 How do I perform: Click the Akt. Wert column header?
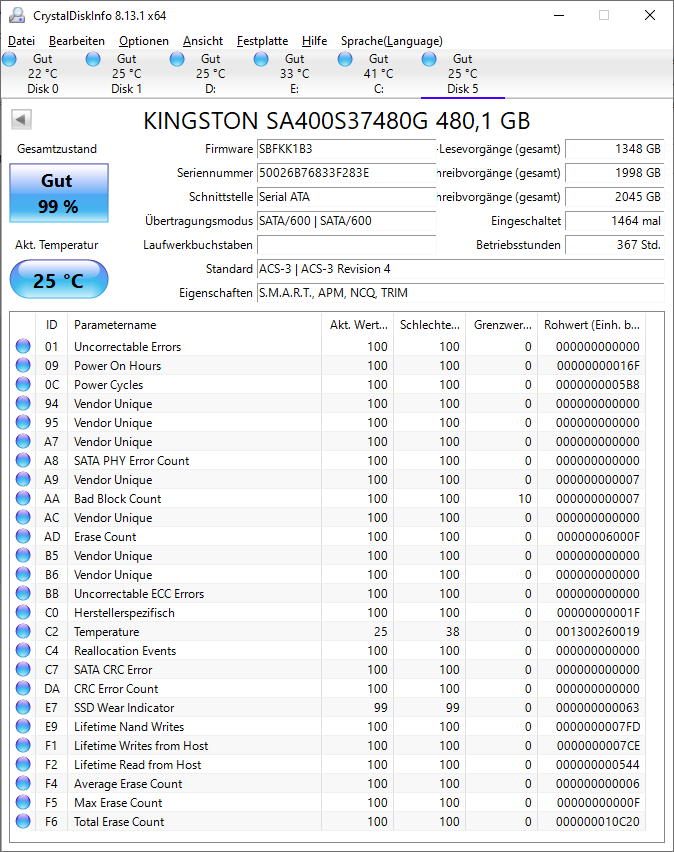(x=357, y=325)
